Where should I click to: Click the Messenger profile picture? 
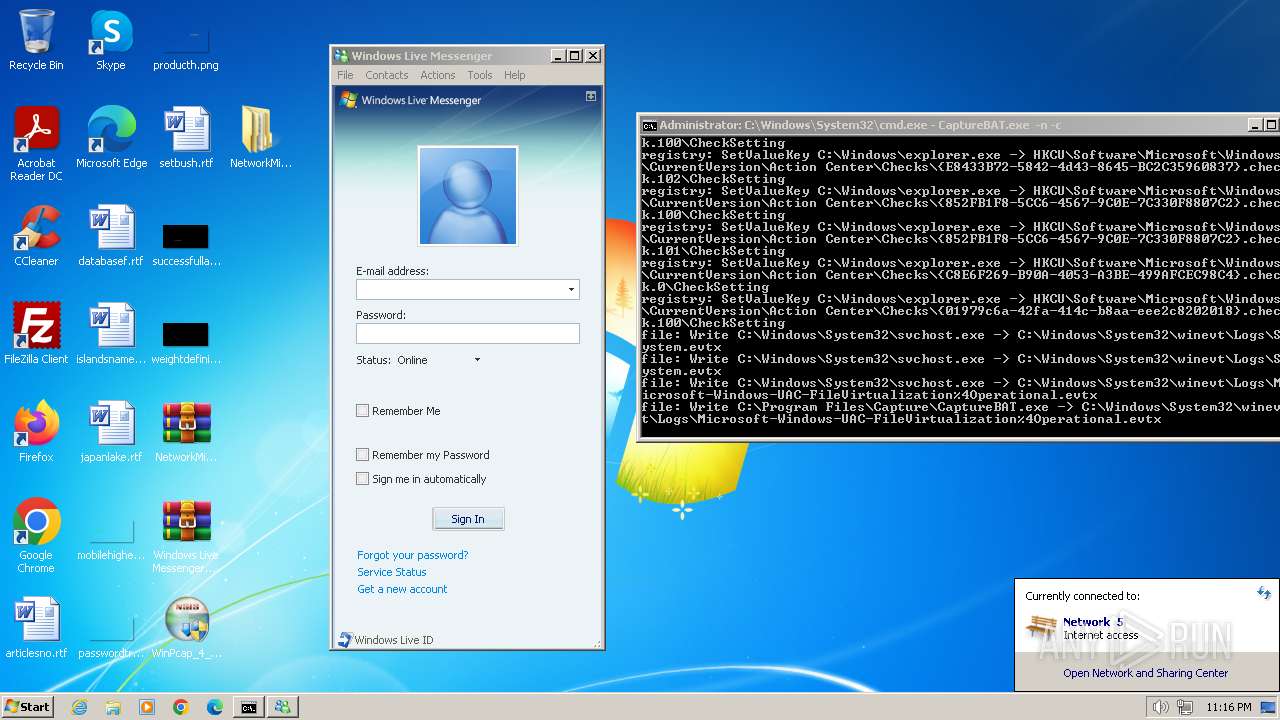click(x=467, y=196)
